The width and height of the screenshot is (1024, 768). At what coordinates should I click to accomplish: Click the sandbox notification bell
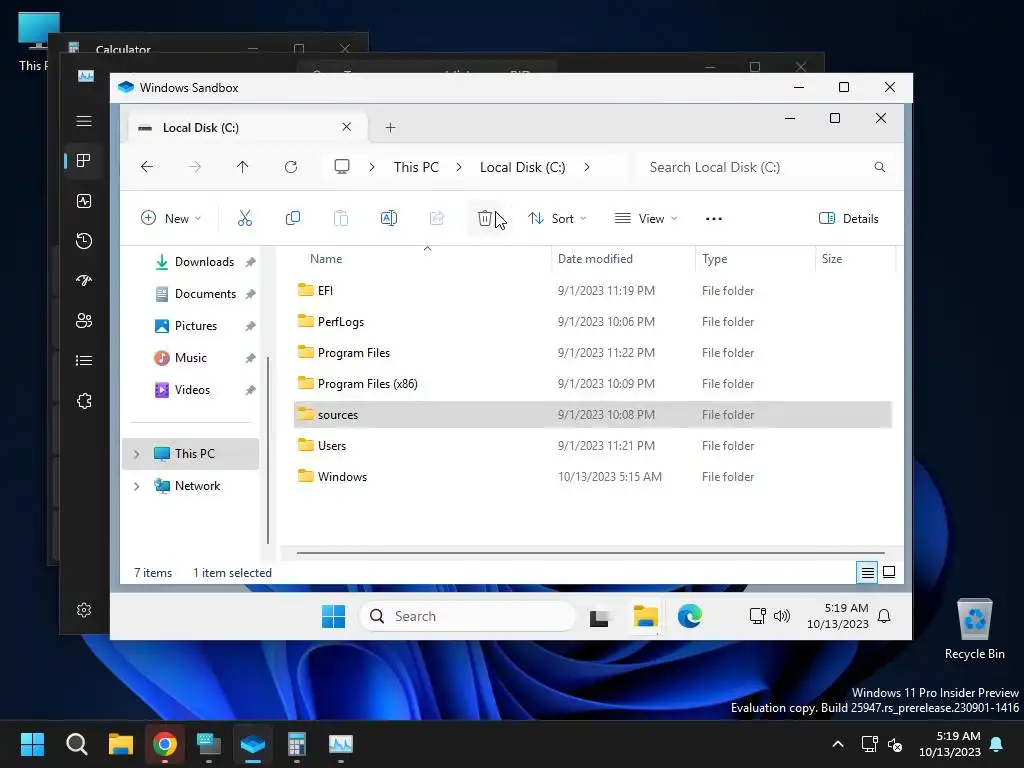click(884, 616)
